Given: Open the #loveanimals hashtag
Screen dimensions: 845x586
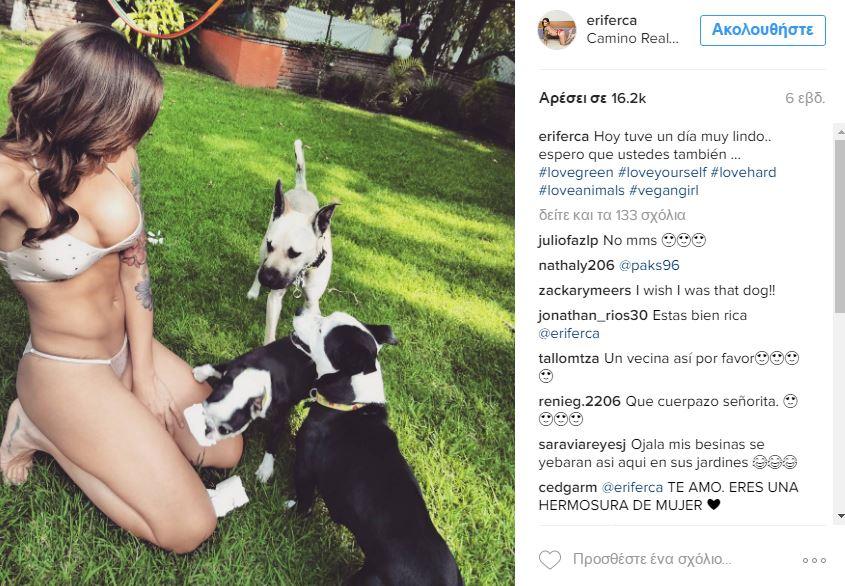Looking at the screenshot, I should click(x=581, y=190).
